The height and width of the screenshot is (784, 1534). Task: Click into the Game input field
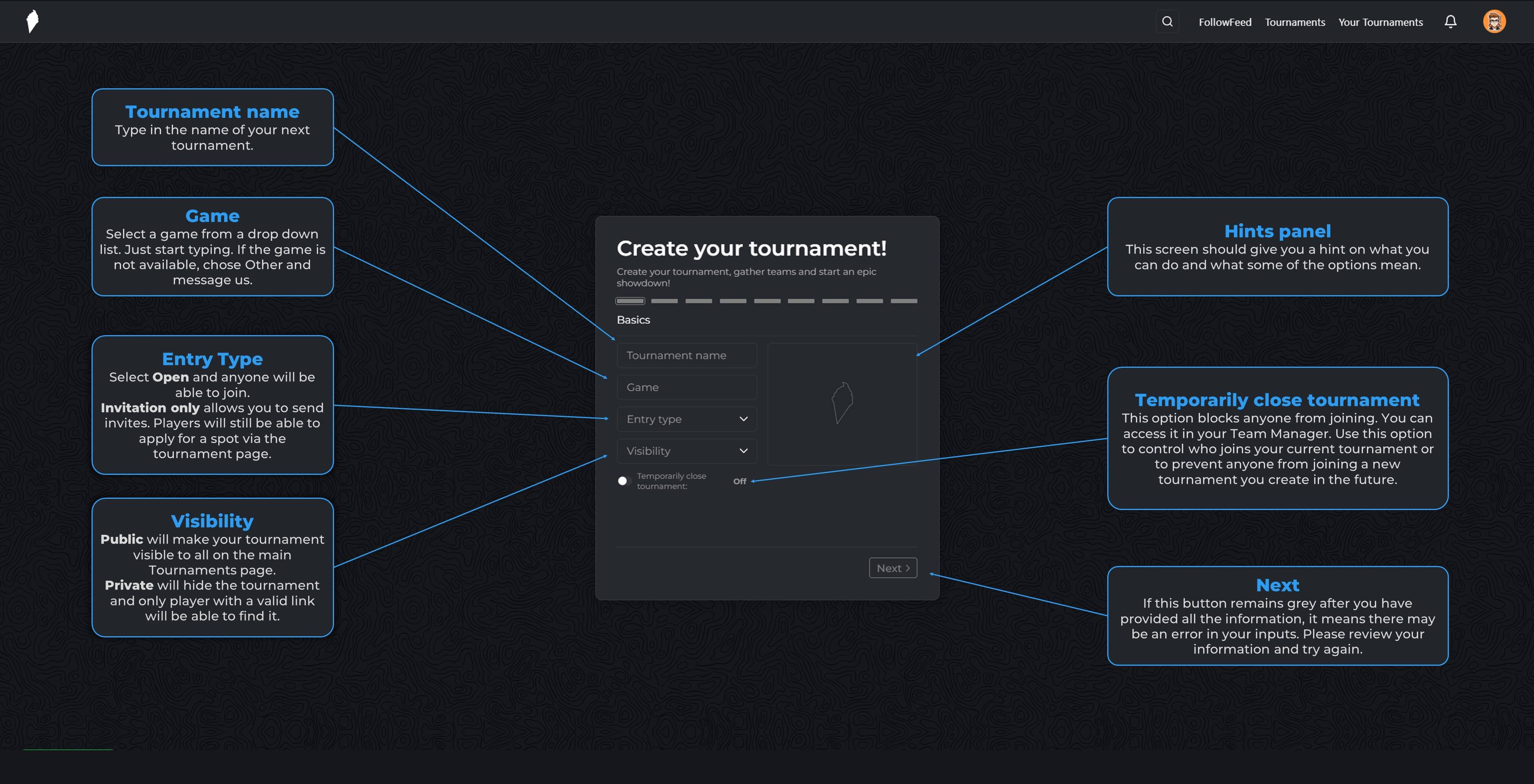coord(686,387)
